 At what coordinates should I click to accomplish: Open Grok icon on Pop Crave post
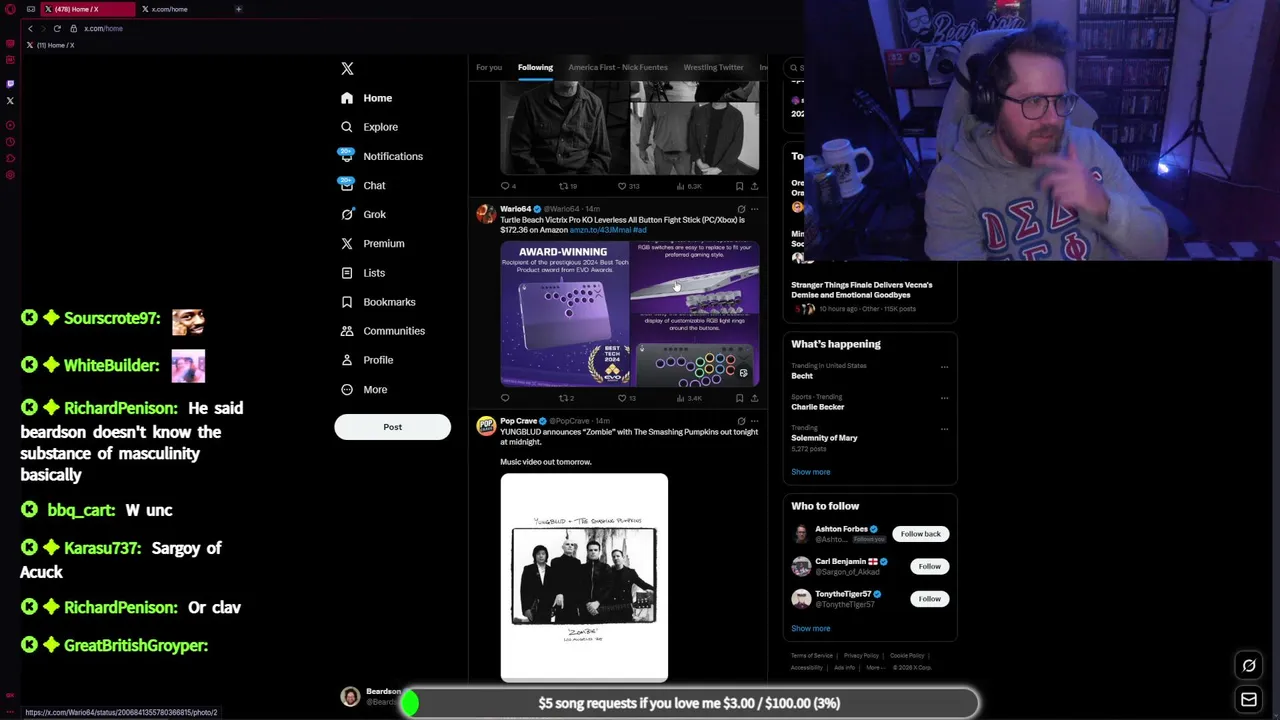(x=741, y=421)
